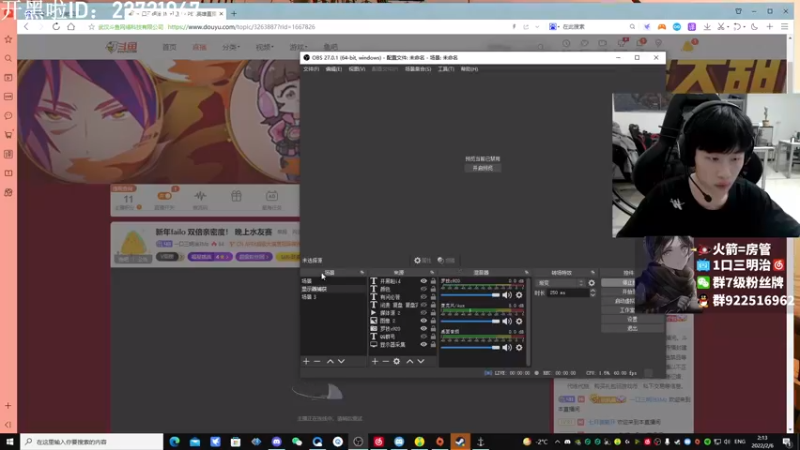Undock the Sources panel via its header icon
Image resolution: width=800 pixels, height=450 pixels.
point(432,272)
